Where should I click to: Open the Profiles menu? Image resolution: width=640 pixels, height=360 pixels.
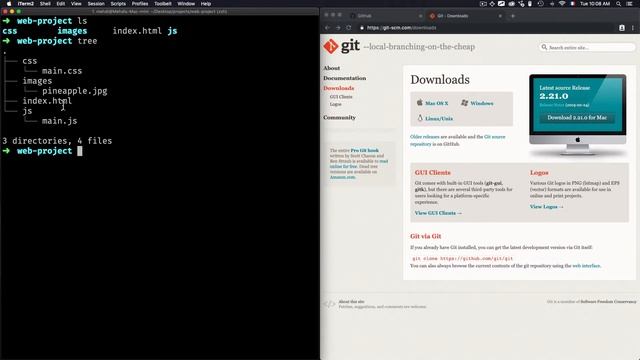click(x=140, y=4)
